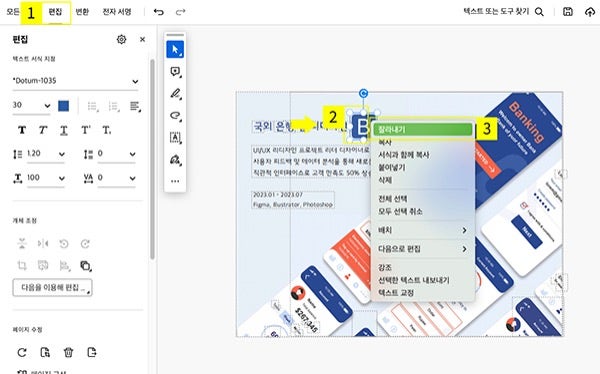Expand the 다음으로 편집 submenu
The height and width of the screenshot is (374, 600).
coord(423,249)
